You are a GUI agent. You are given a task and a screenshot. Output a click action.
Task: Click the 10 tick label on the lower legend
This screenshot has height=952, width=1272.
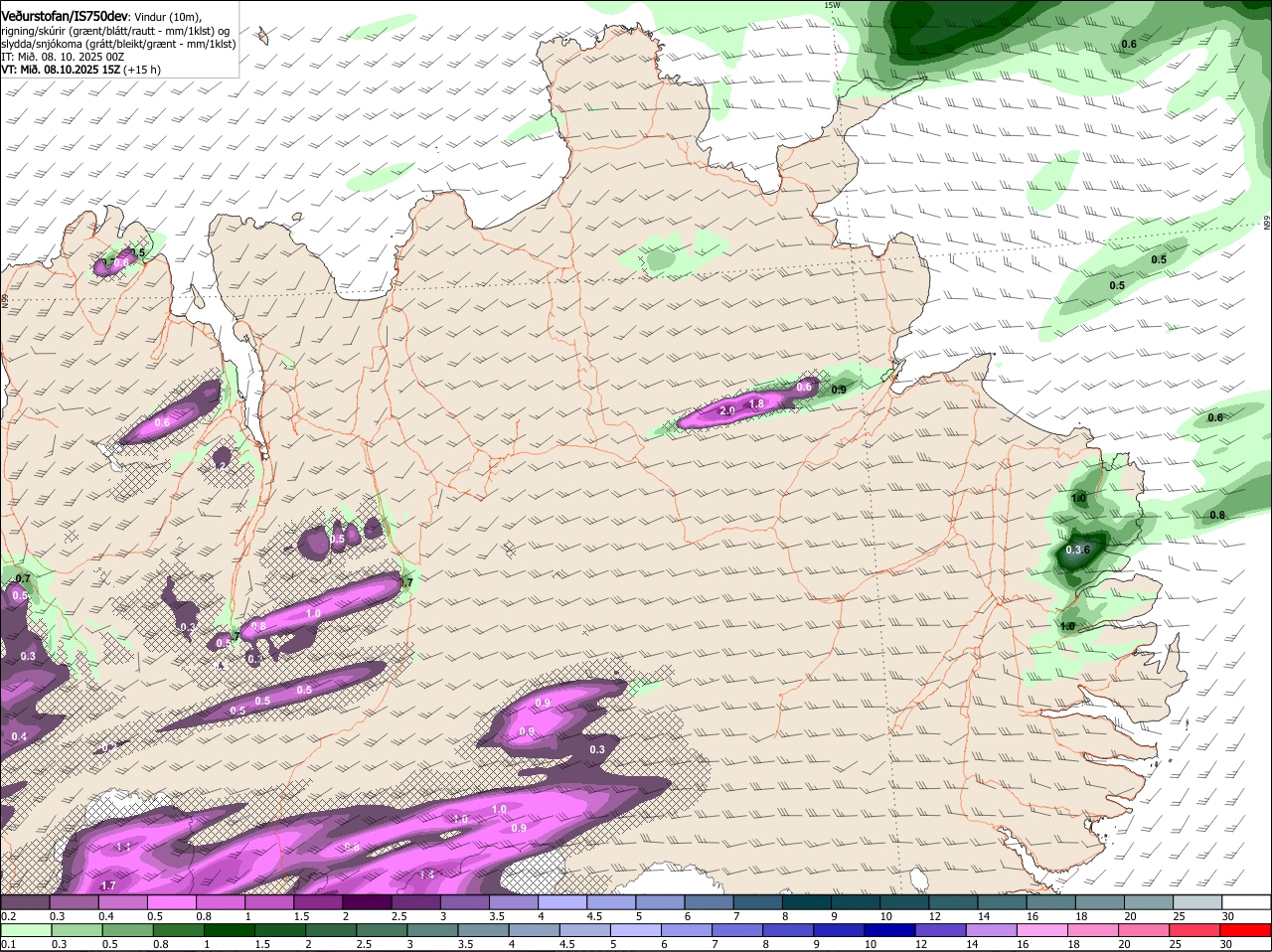(x=870, y=944)
